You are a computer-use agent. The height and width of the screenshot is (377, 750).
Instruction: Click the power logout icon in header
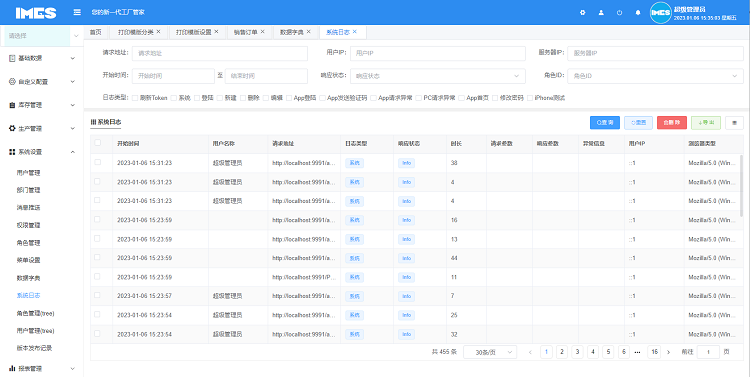[x=619, y=13]
